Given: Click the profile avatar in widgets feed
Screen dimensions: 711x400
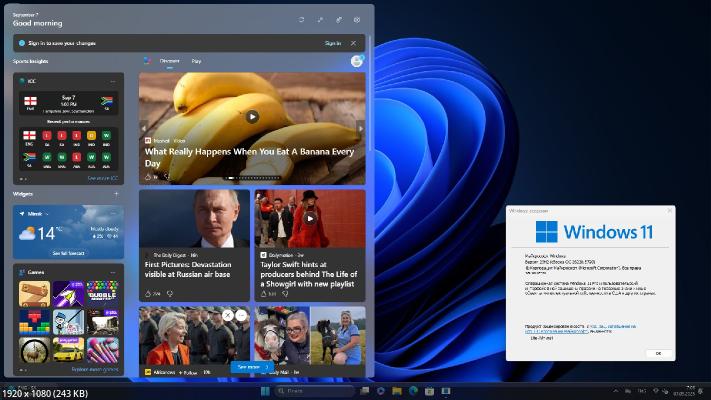Looking at the screenshot, I should click(357, 61).
